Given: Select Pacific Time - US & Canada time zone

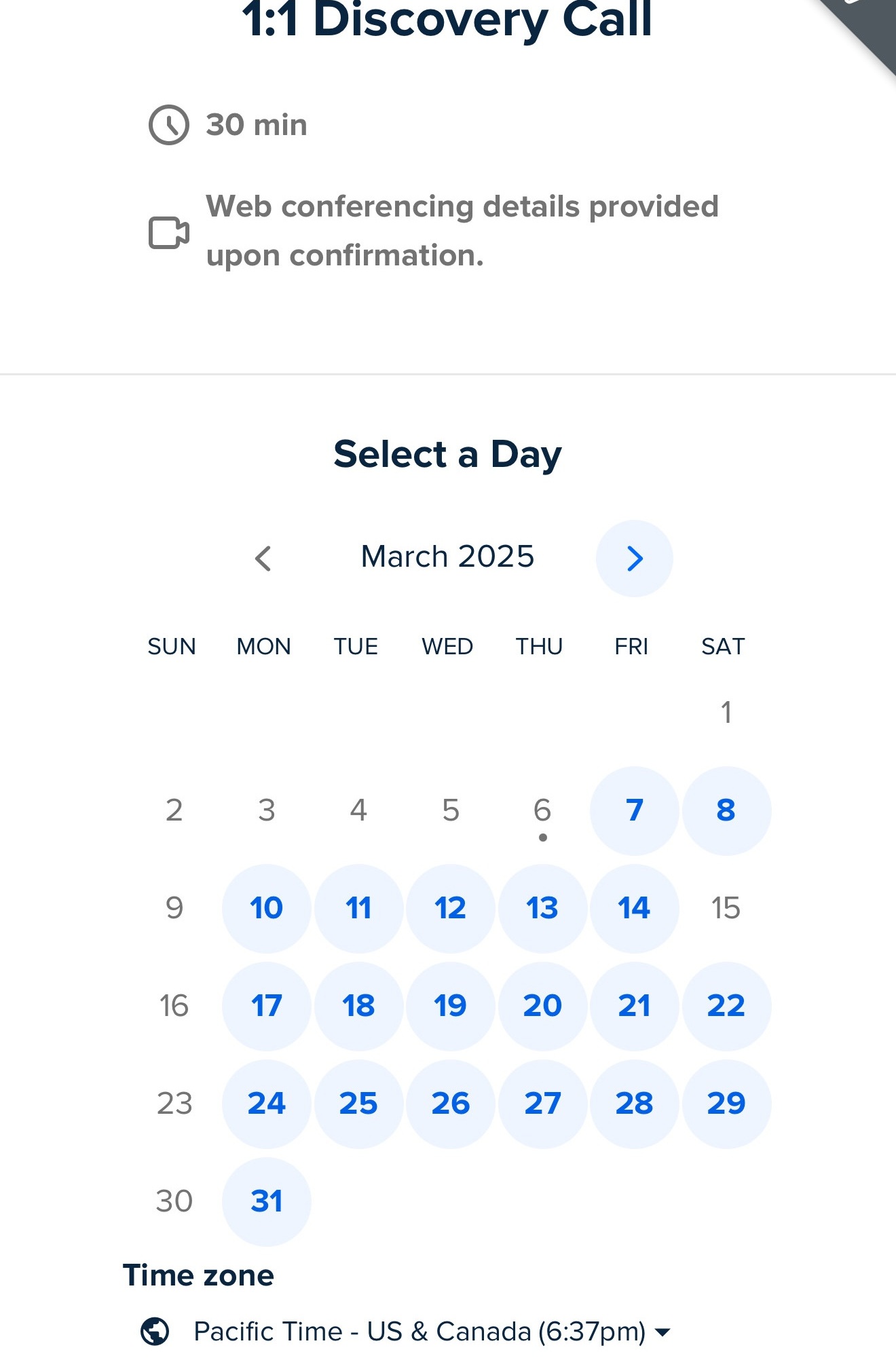Looking at the screenshot, I should pos(419,1331).
